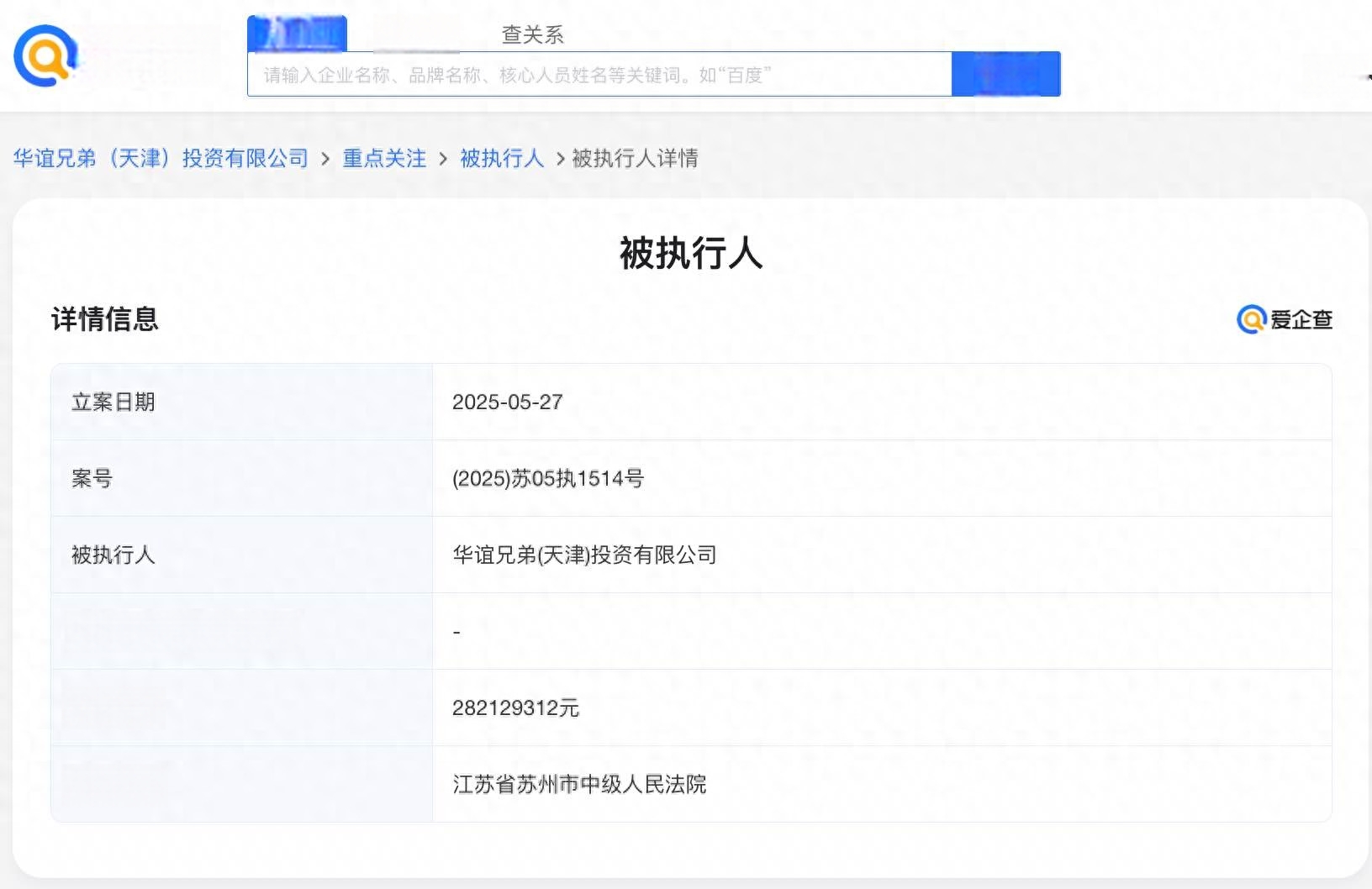Click the blue search button
Viewport: 1372px width, 889px height.
click(1005, 74)
